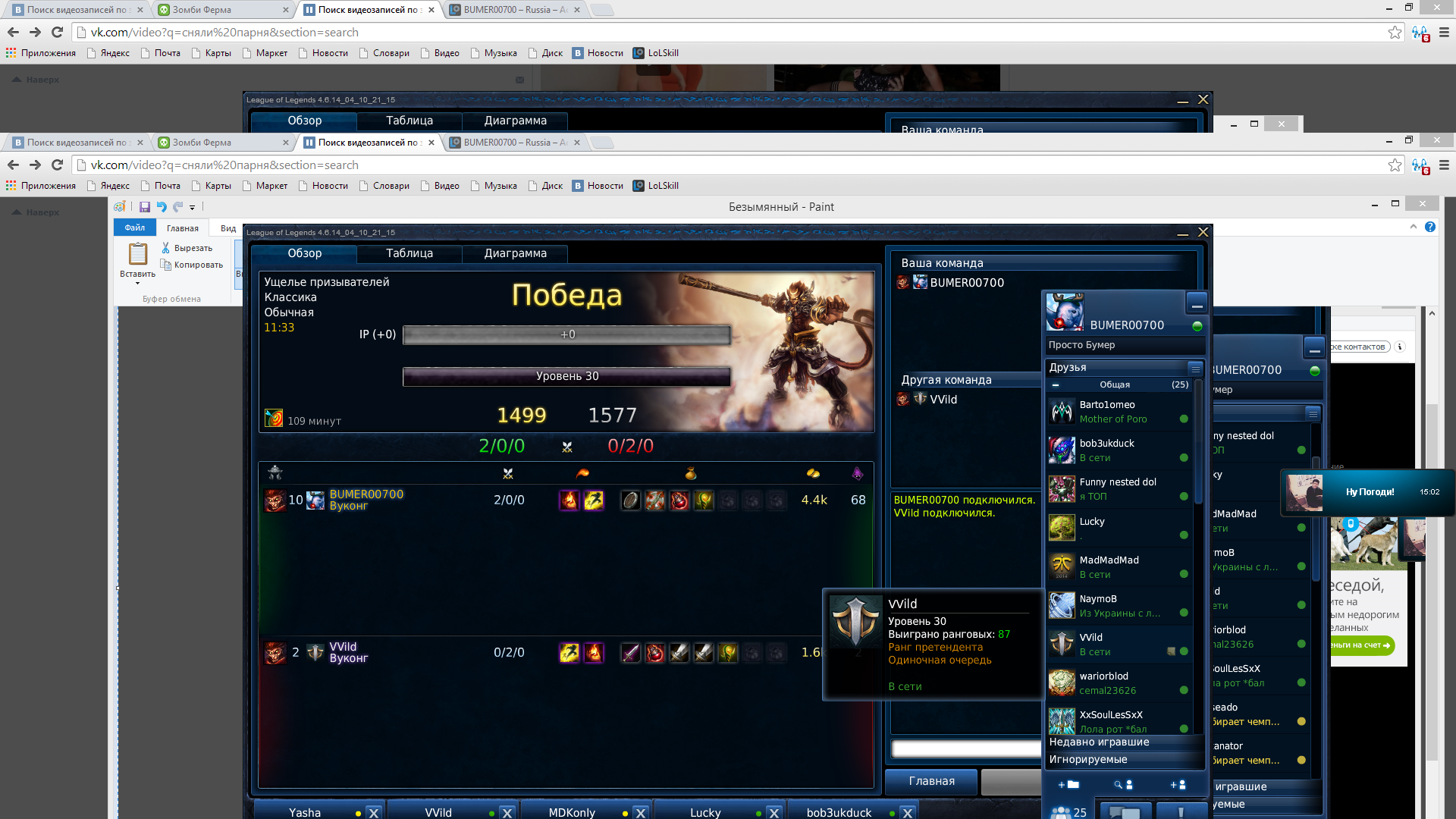Toggle online status dot next to BUMER00700
This screenshot has width=1456, height=819.
1197,326
